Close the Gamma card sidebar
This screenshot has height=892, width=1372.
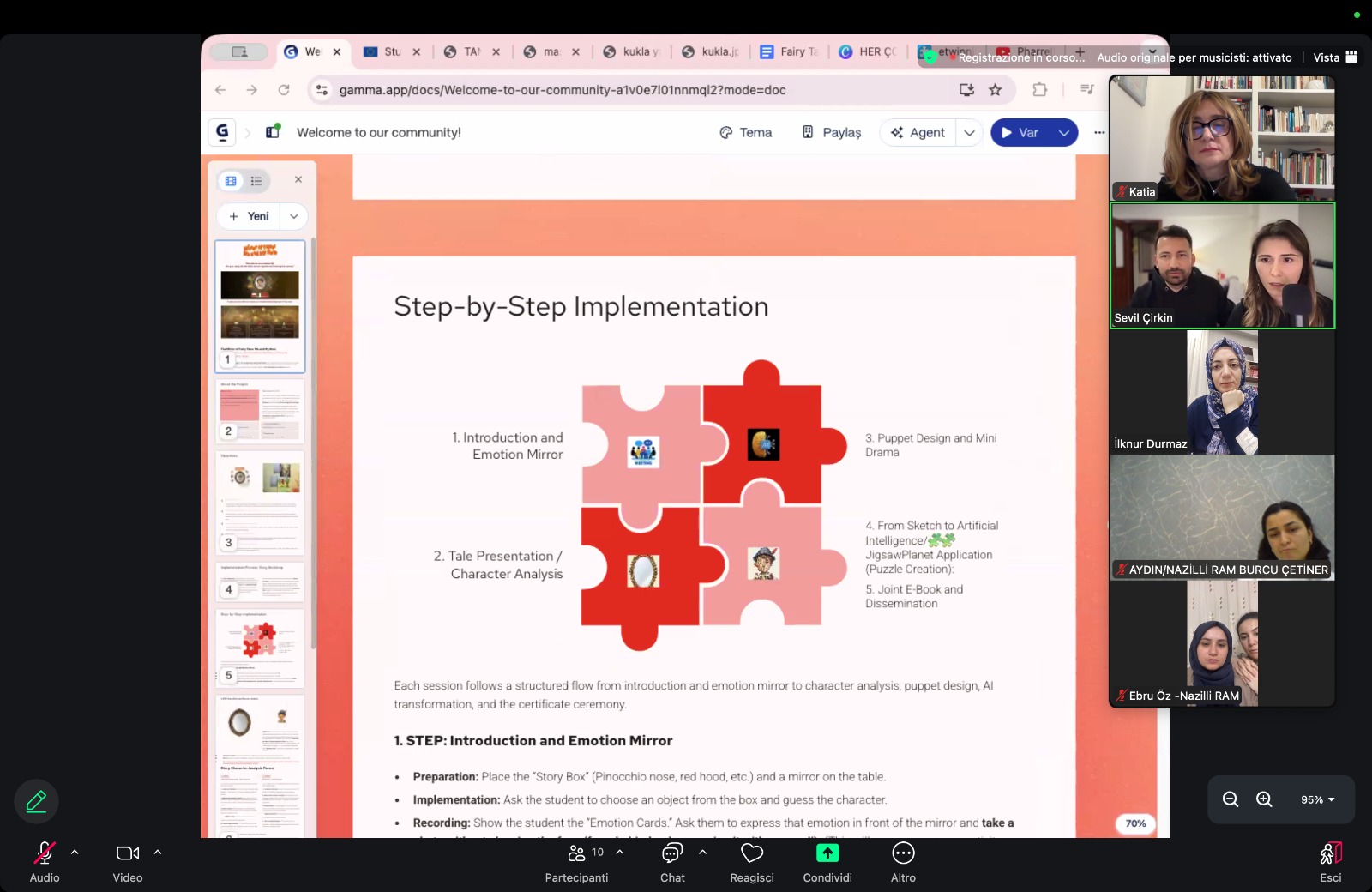click(x=298, y=179)
